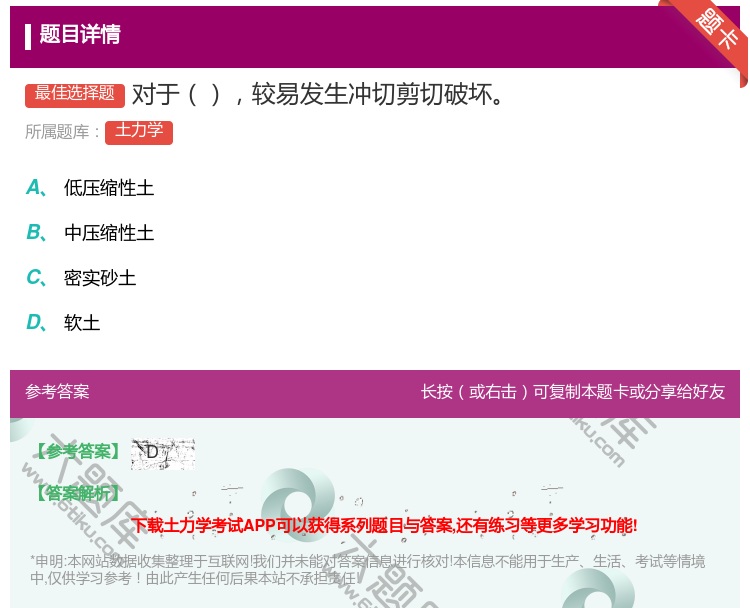
Task: Click the answer image showing D
Action: pyautogui.click(x=163, y=453)
